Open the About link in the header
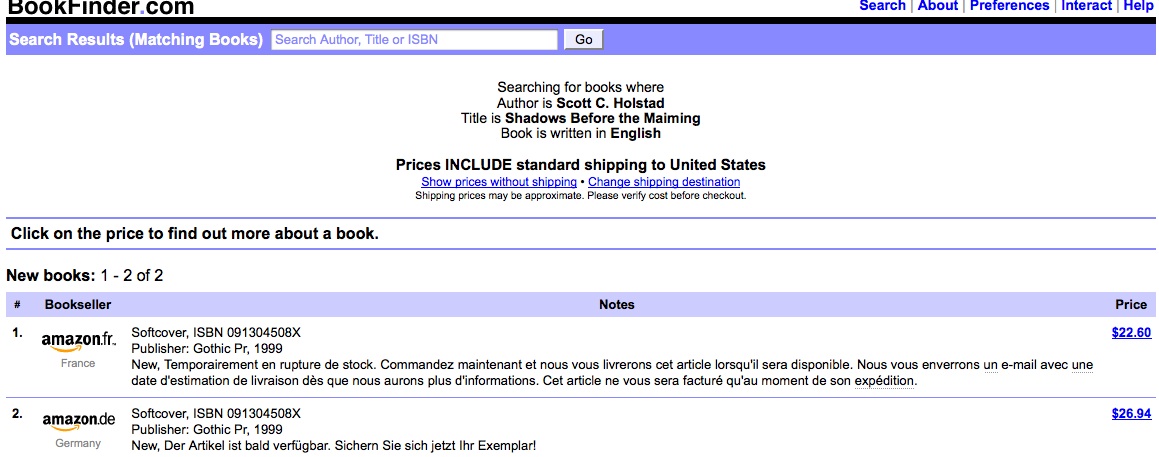 [937, 6]
